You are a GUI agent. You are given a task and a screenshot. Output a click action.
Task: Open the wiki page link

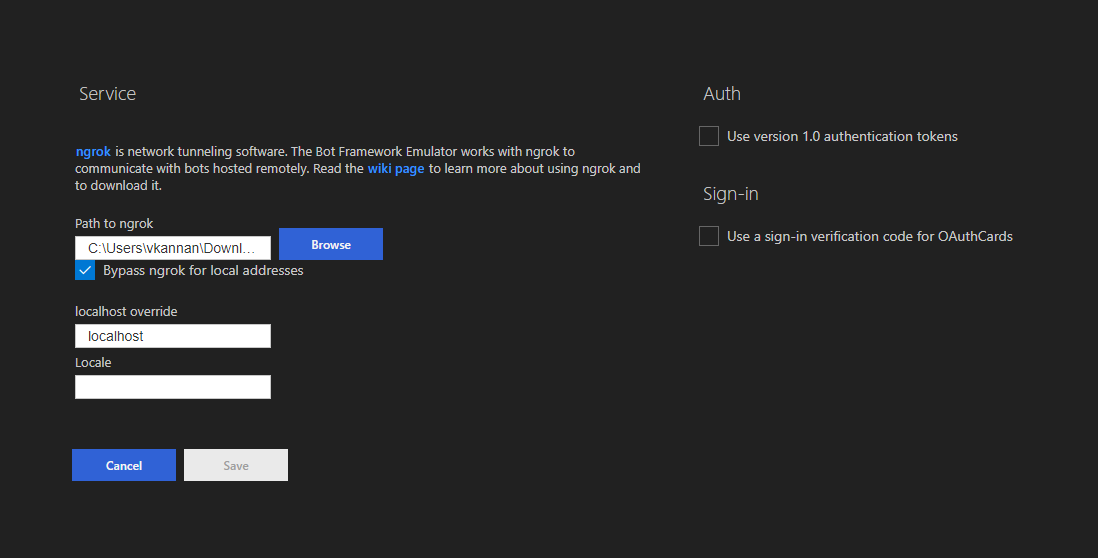396,169
